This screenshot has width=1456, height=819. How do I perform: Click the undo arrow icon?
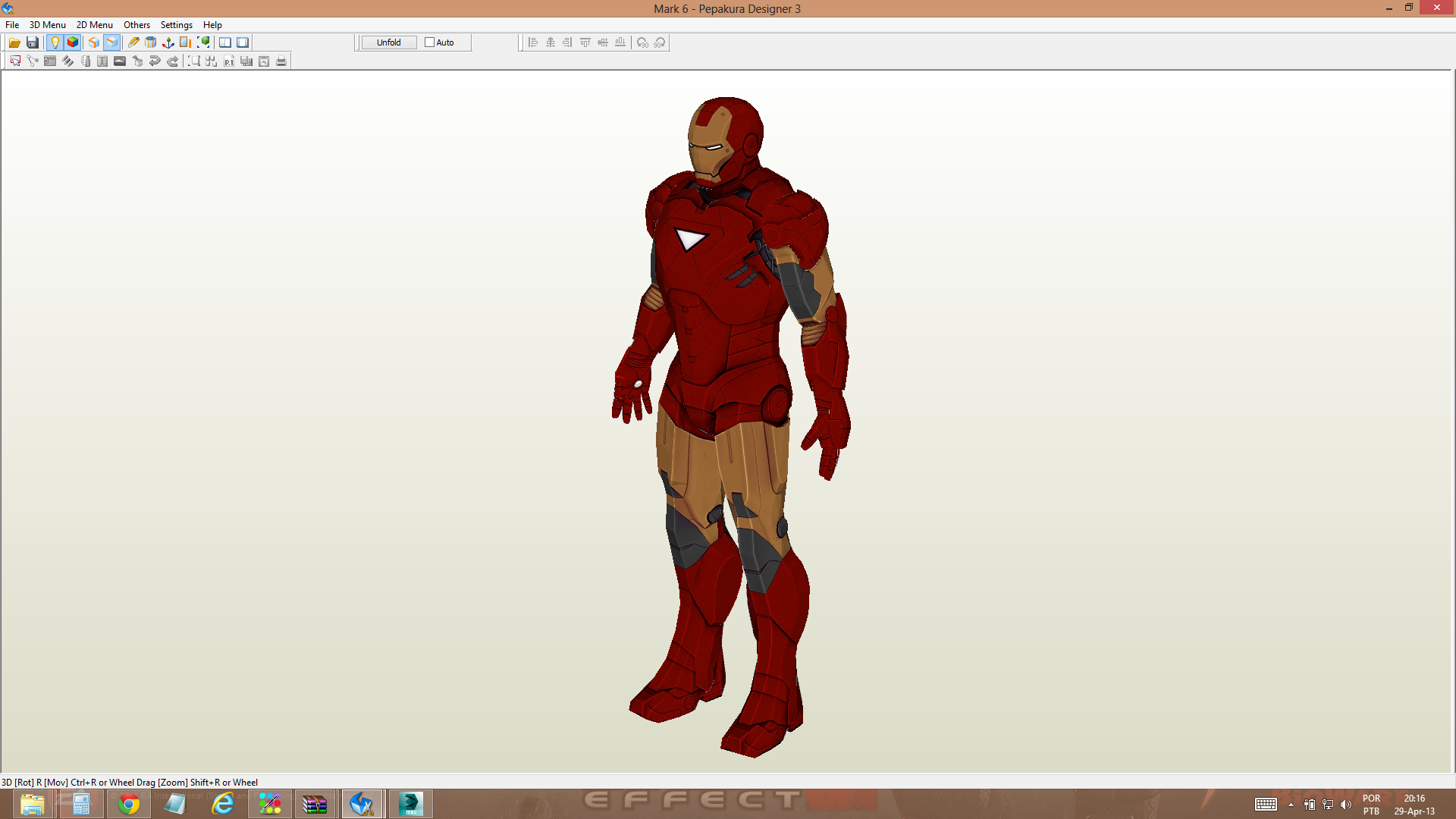pyautogui.click(x=155, y=61)
